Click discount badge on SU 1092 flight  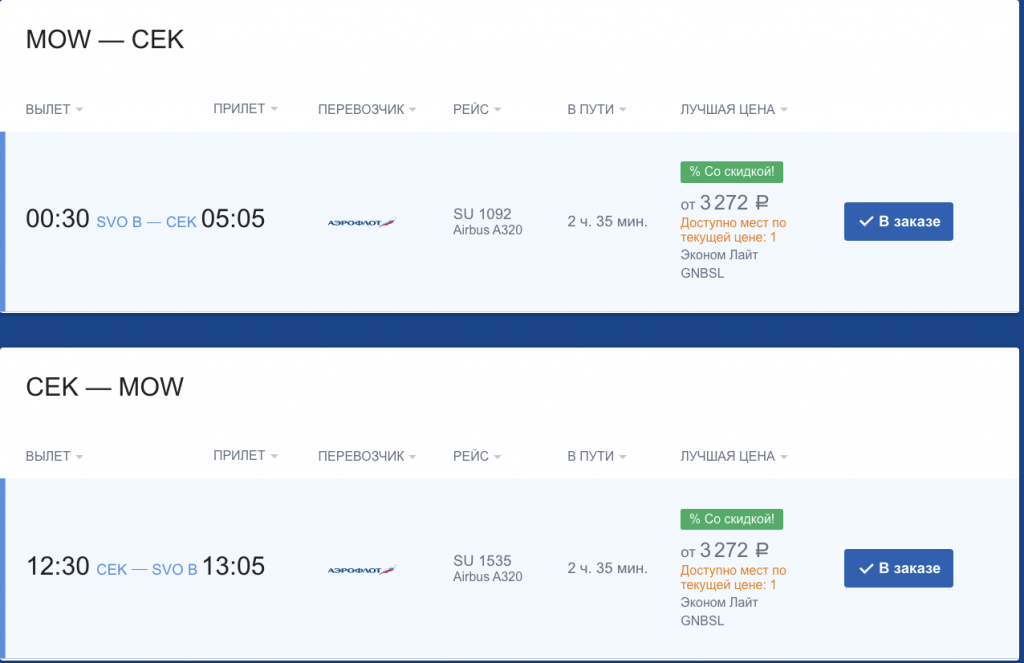pyautogui.click(x=731, y=172)
